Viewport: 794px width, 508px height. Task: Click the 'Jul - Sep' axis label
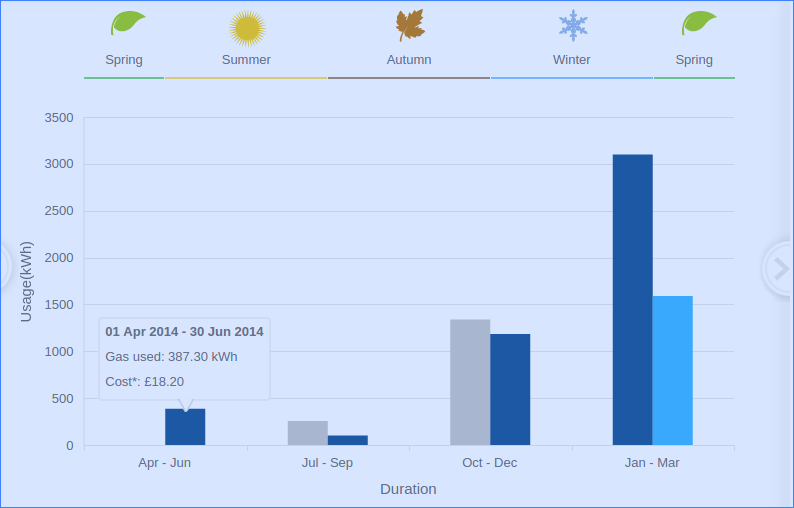(327, 463)
